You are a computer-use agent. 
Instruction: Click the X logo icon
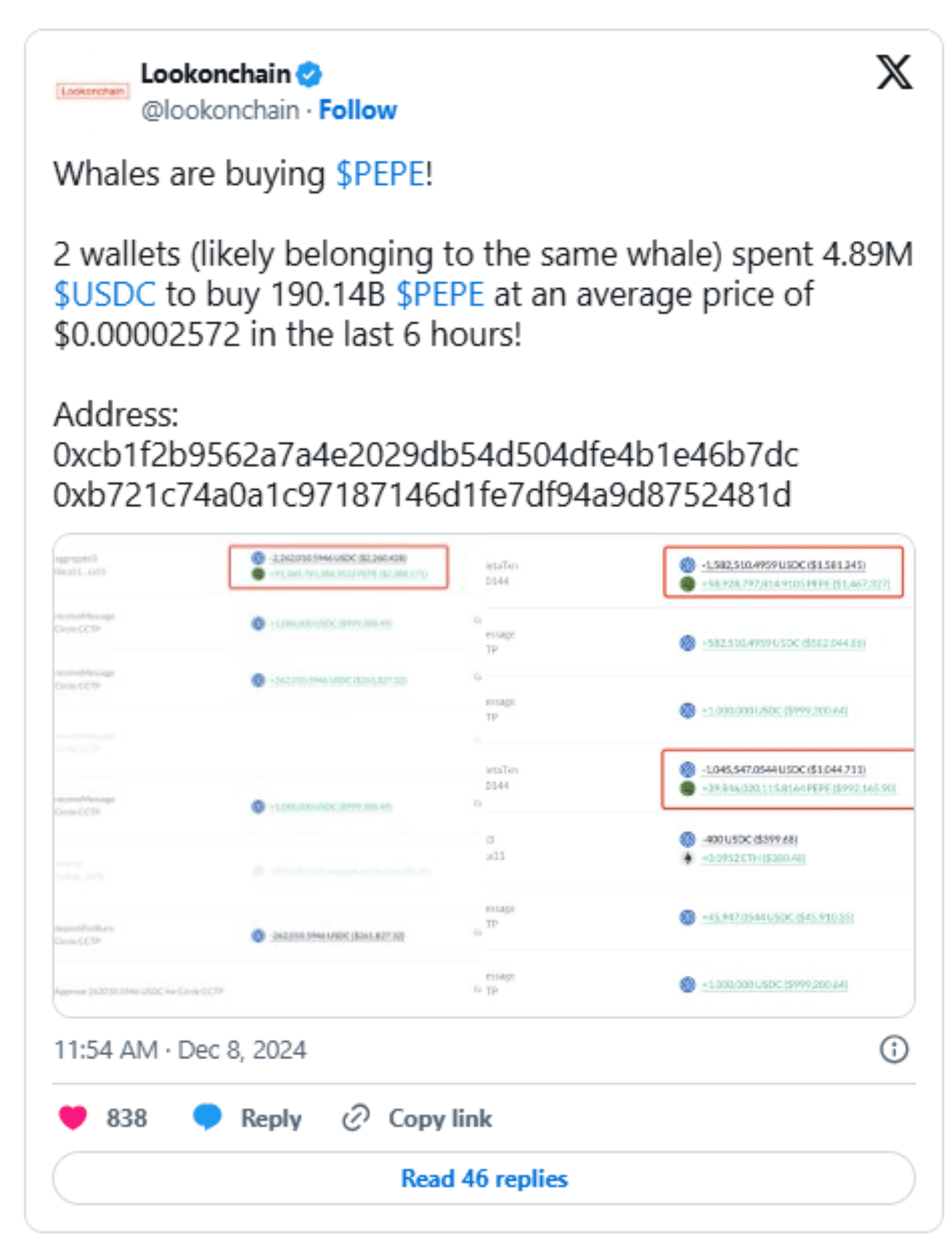pyautogui.click(x=894, y=72)
